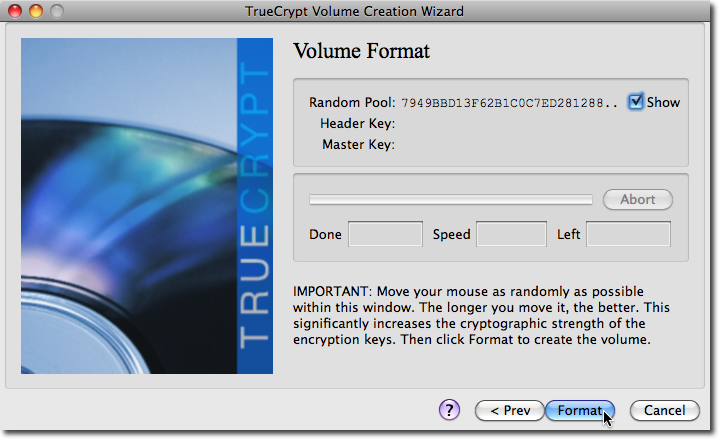This screenshot has width=720, height=440.
Task: Minimize the window with the yellow button
Action: click(x=36, y=11)
